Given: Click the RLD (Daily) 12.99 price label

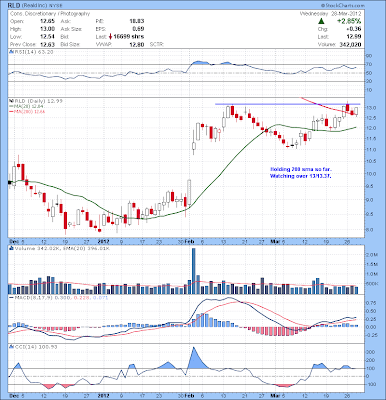Looking at the screenshot, I should pos(38,101).
